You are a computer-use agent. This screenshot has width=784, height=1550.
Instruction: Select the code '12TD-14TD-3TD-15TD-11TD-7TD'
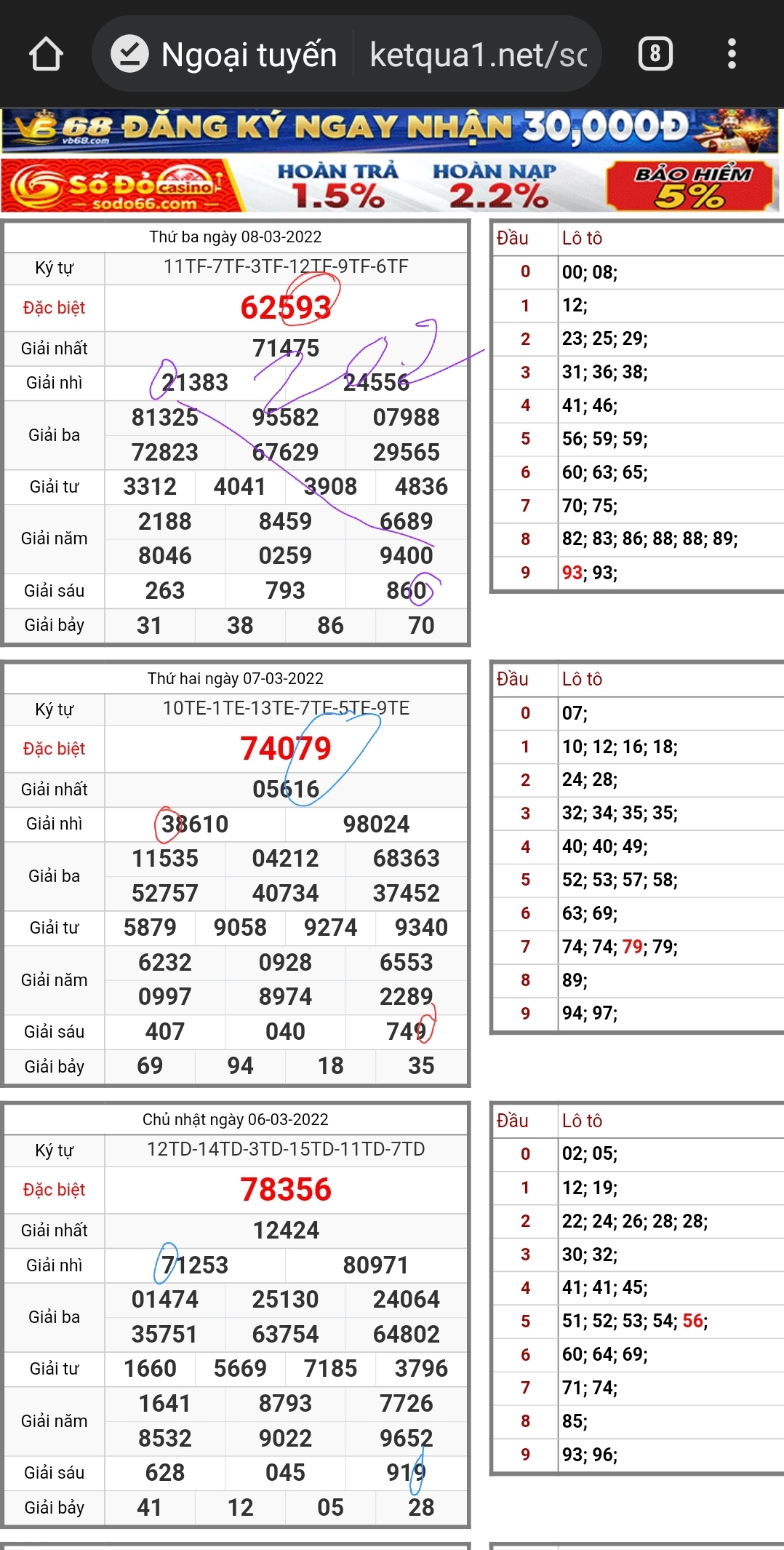click(286, 1150)
